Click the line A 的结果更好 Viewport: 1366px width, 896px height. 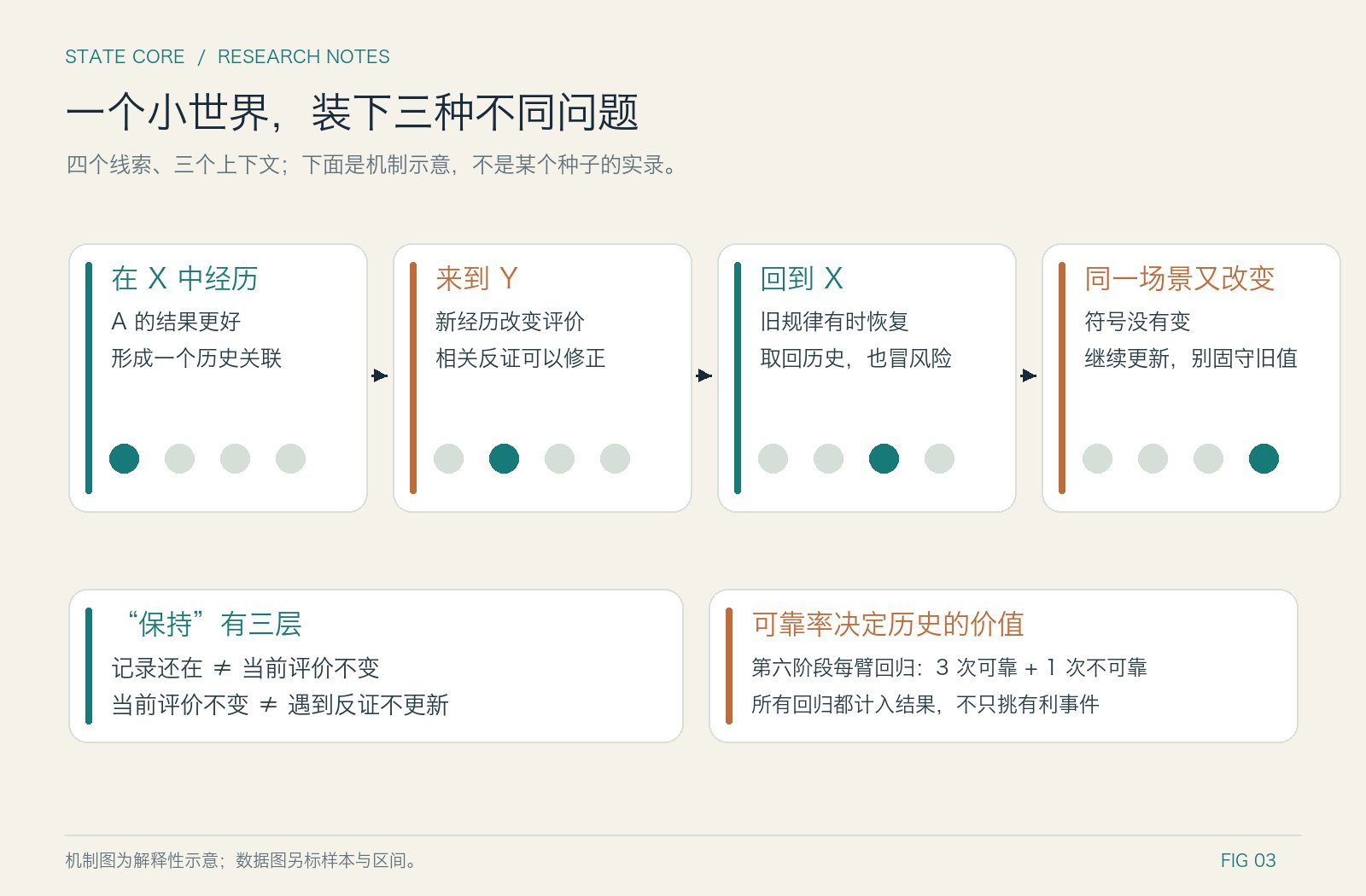pyautogui.click(x=176, y=322)
